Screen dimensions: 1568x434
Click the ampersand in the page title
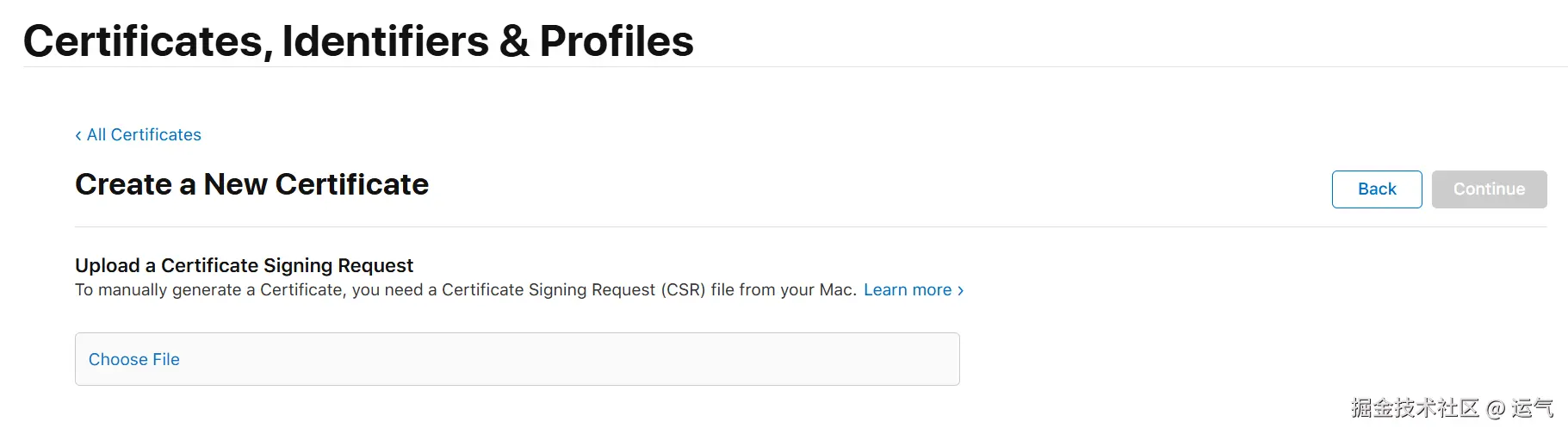514,41
